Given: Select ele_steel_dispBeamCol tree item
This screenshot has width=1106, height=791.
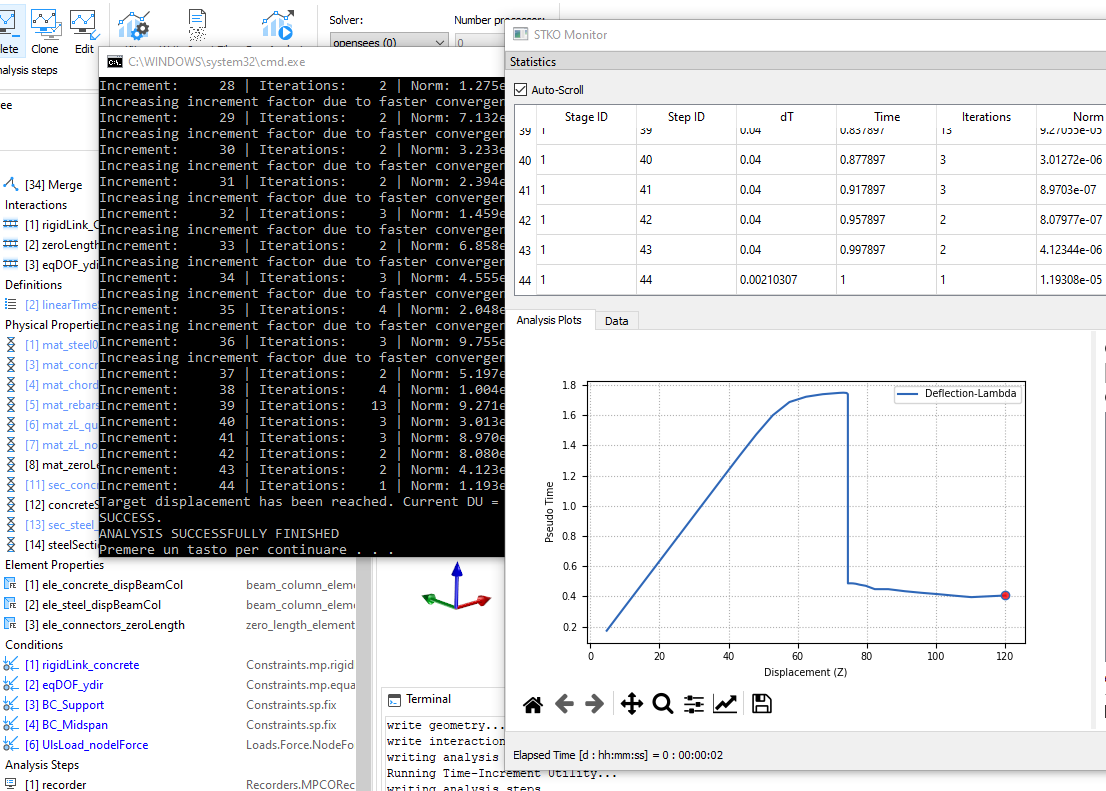Looking at the screenshot, I should pos(93,605).
